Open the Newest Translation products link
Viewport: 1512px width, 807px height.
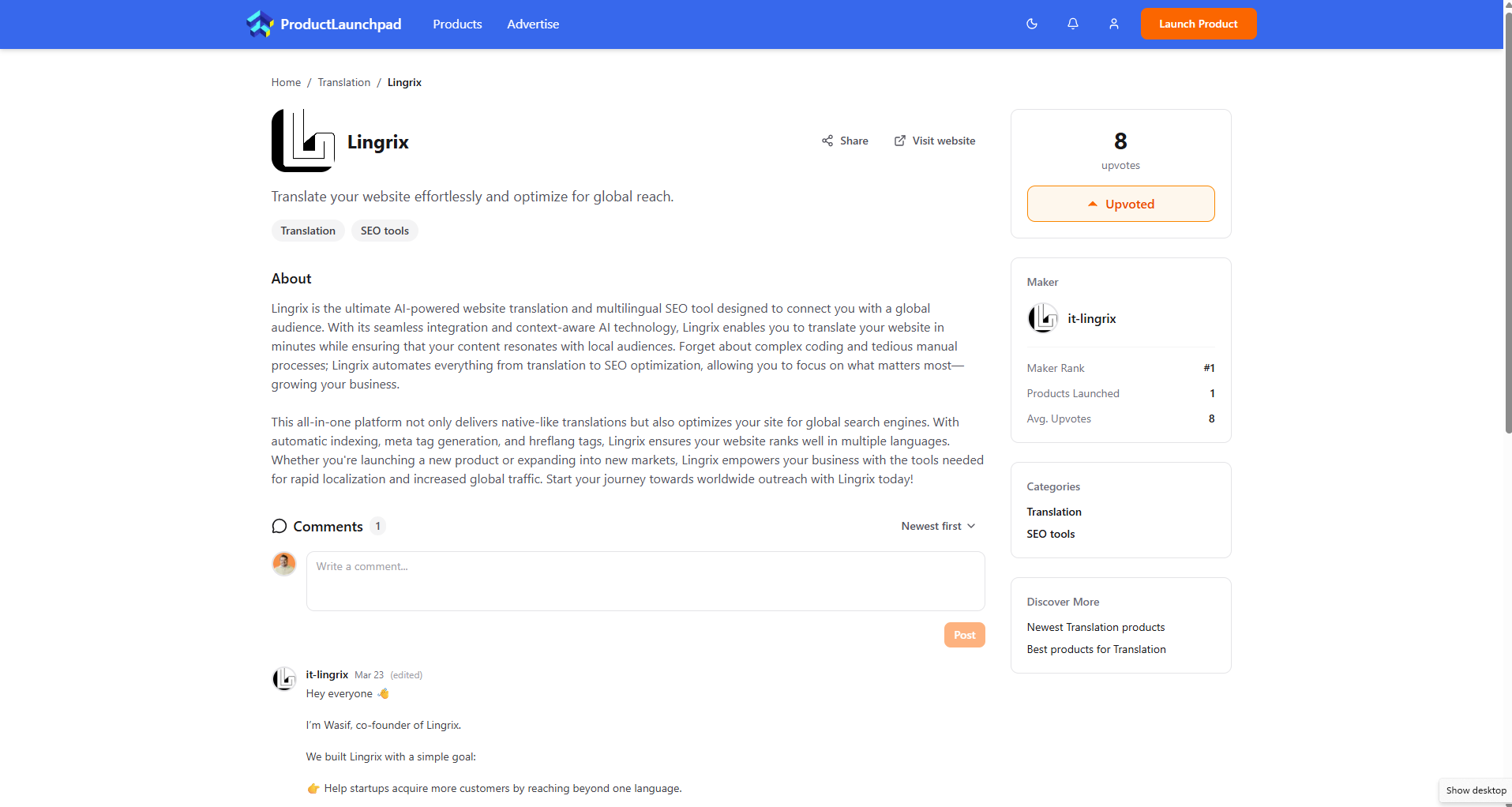[1096, 627]
